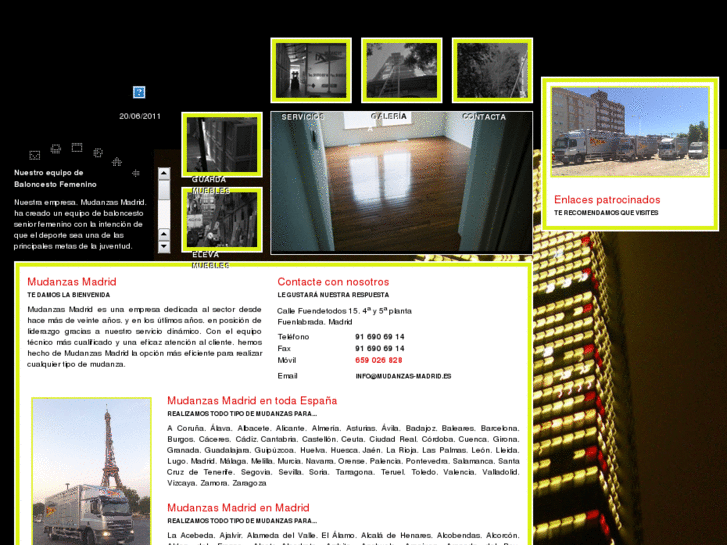The width and height of the screenshot is (727, 545).
Task: Click the Eiffel Tower truck photo
Action: (x=91, y=471)
